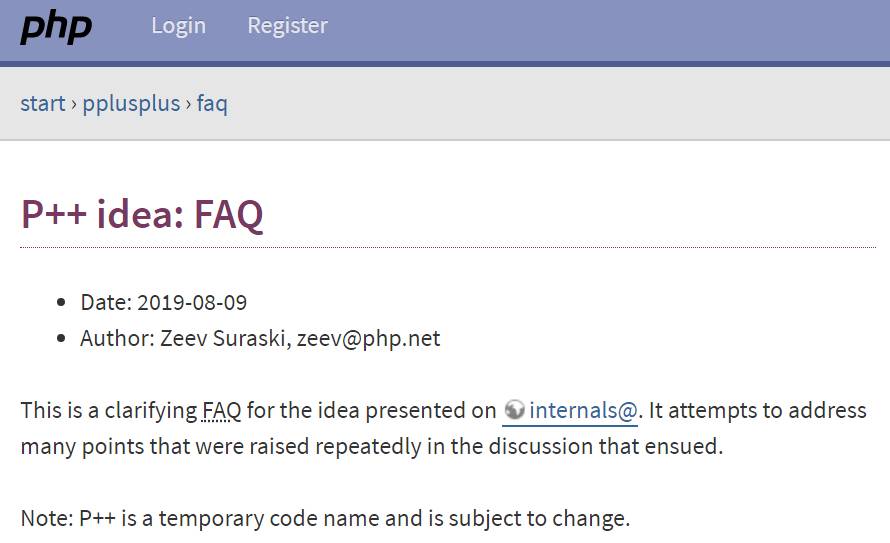Go to the start breadcrumb
Screen dimensions: 890x543
coord(43,103)
